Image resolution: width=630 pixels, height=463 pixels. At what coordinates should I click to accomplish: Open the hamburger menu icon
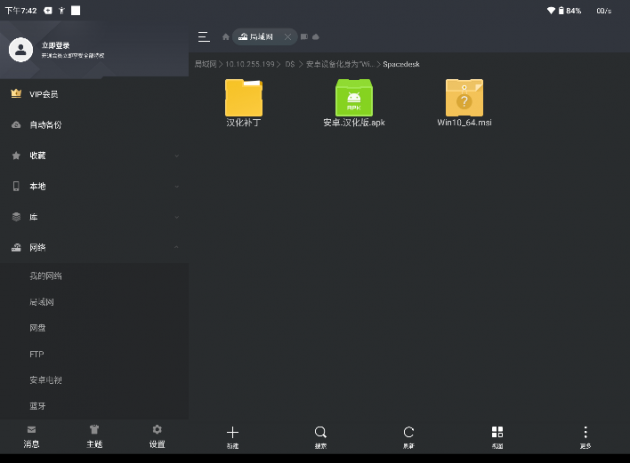tap(204, 37)
